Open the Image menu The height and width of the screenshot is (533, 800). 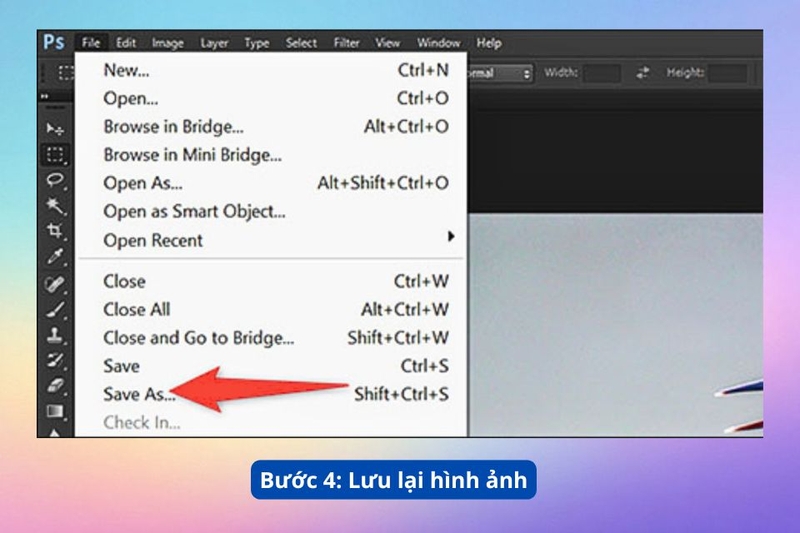[168, 43]
